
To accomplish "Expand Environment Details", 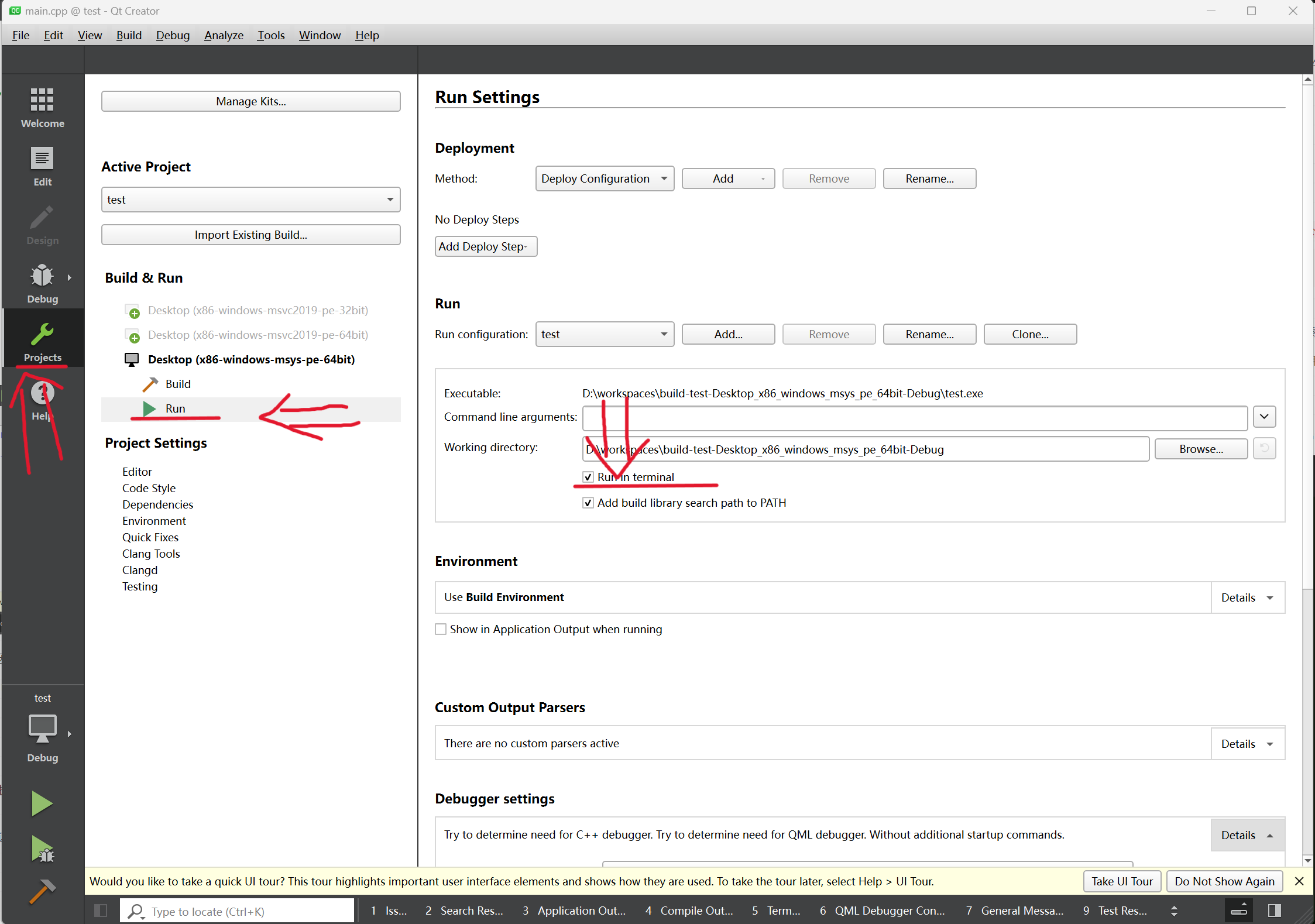I will 1247,597.
